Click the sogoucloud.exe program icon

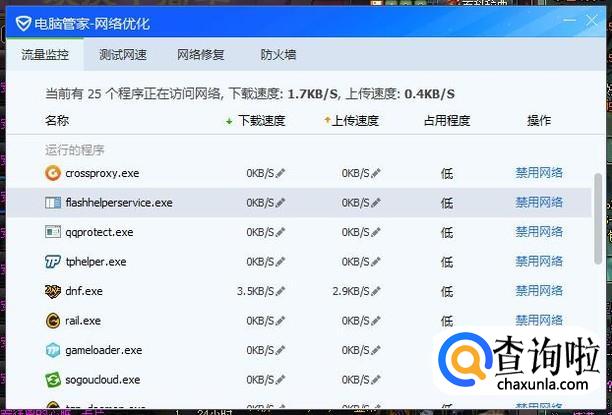[53, 379]
